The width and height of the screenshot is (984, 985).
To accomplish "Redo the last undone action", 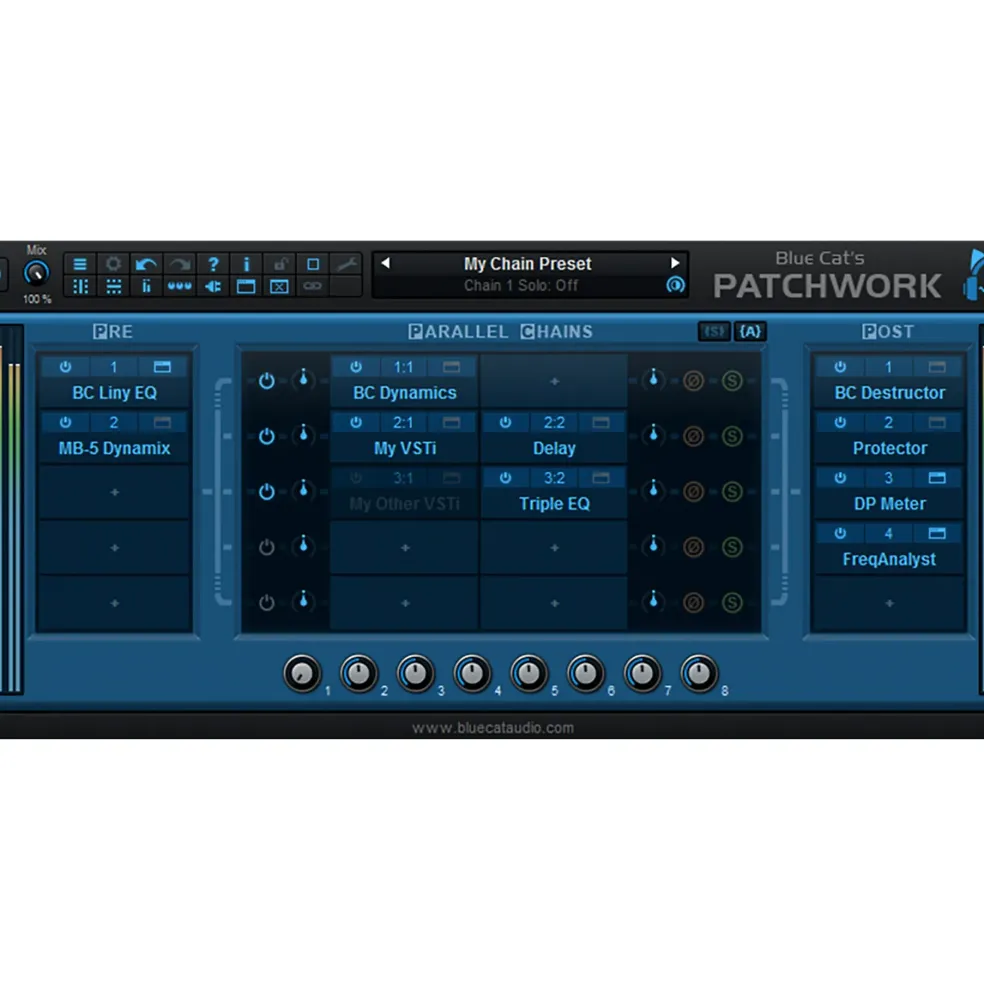I will (180, 264).
